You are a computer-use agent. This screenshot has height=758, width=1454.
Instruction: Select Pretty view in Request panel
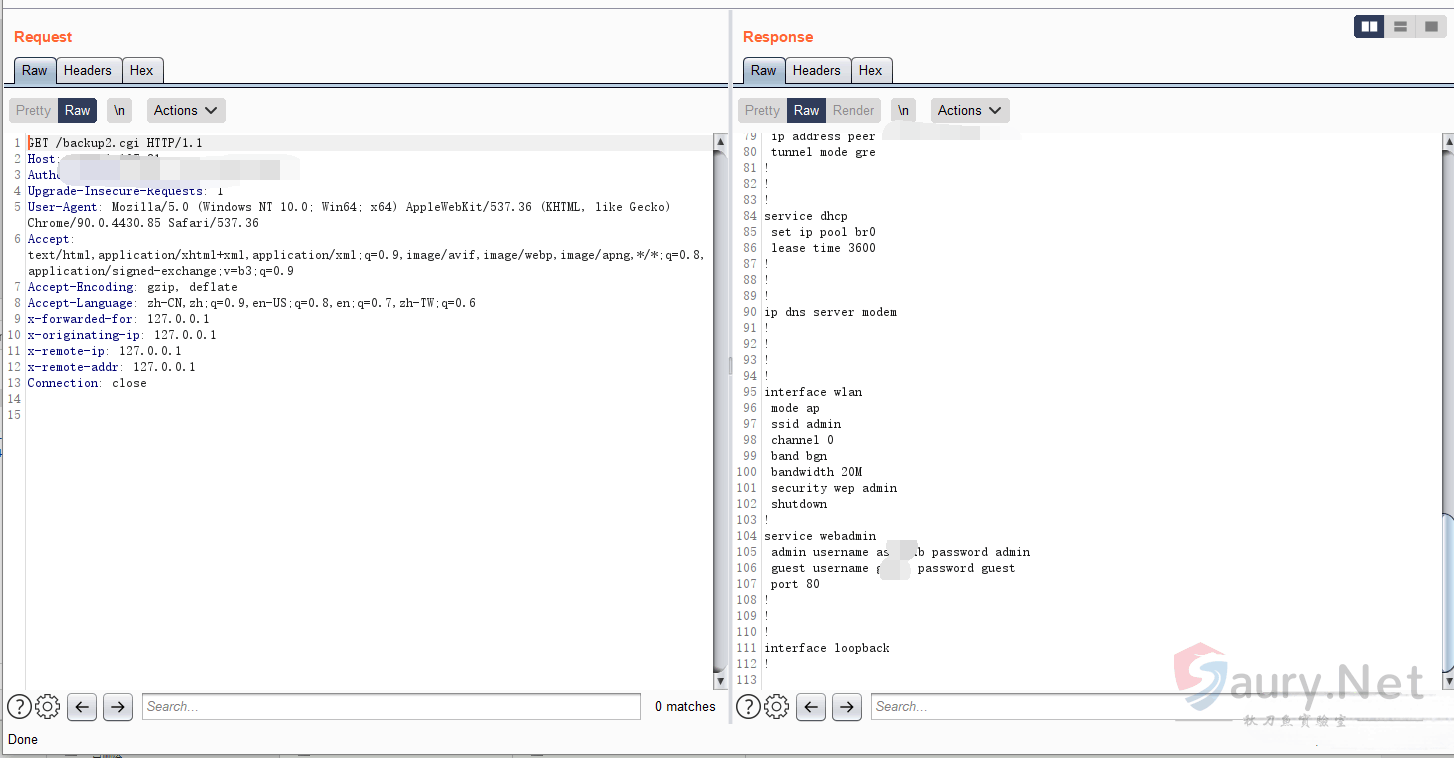[x=33, y=110]
